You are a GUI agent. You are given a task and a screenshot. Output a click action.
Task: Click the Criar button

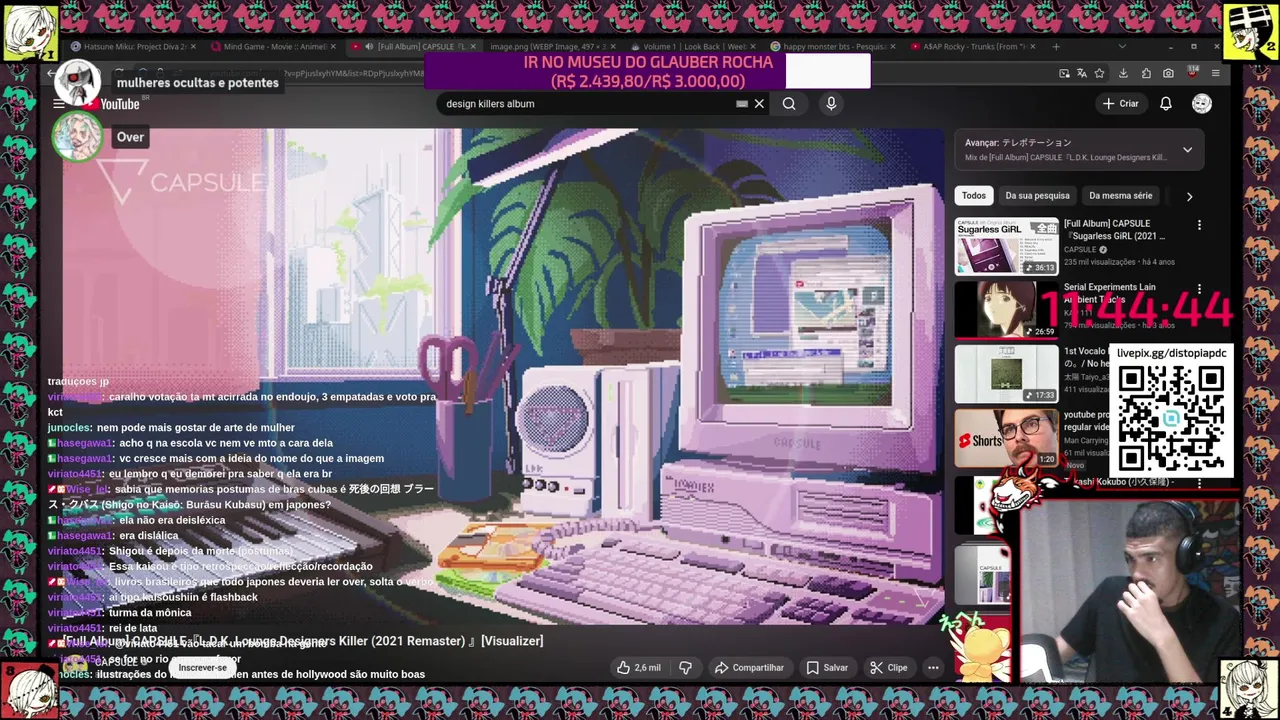(1120, 104)
